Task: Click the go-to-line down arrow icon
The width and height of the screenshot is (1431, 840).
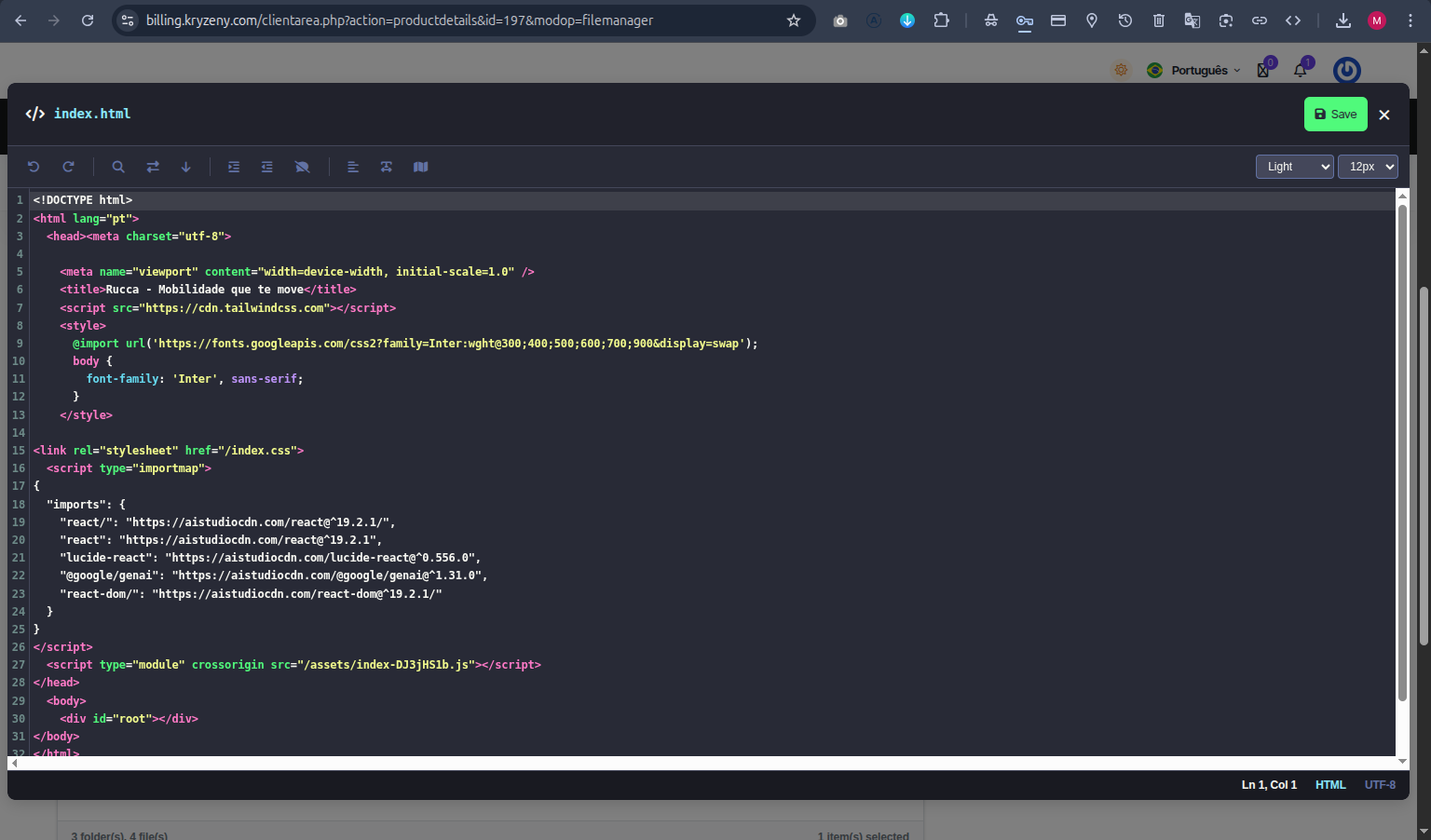Action: coord(186,167)
